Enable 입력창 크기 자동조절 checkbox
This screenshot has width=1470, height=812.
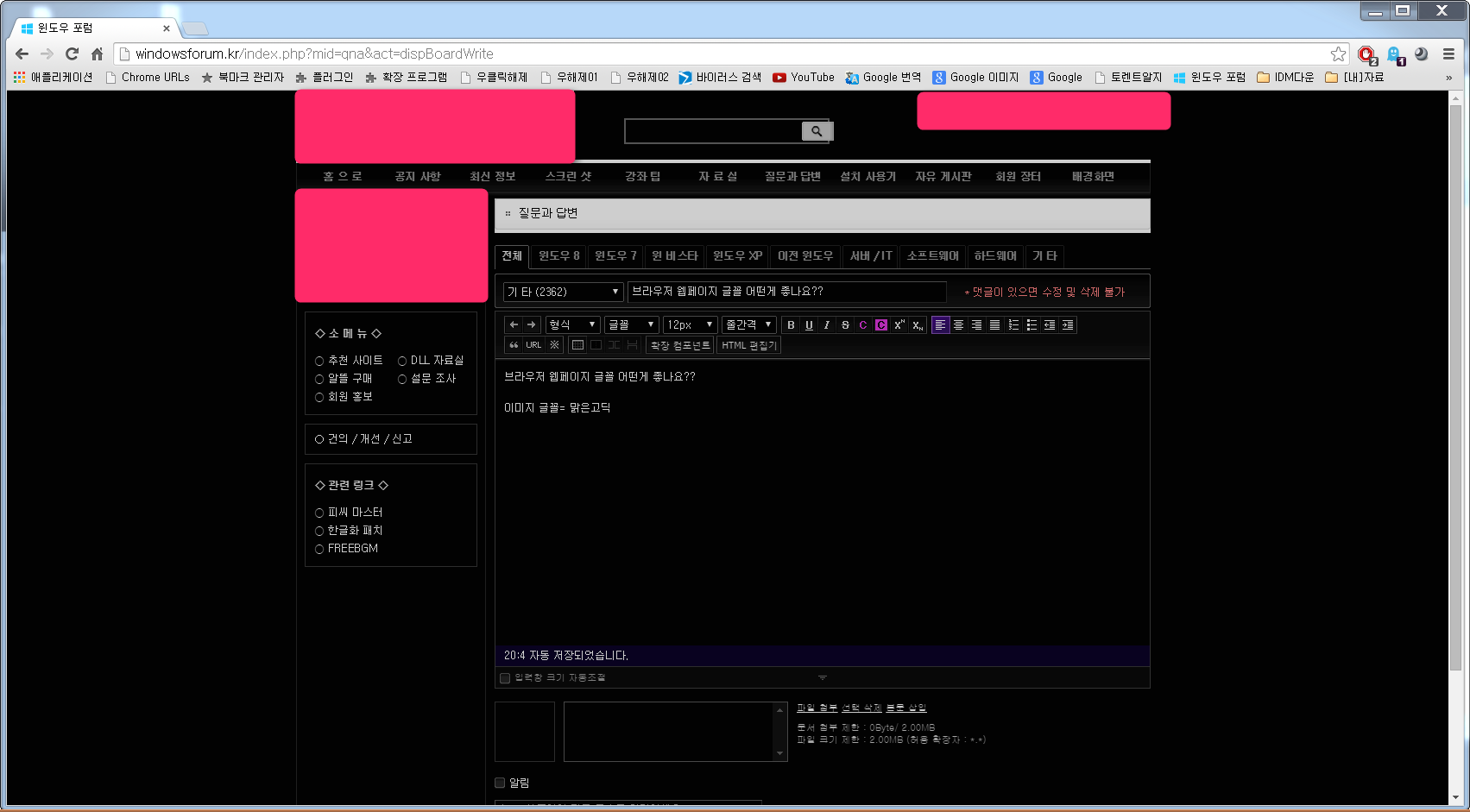pyautogui.click(x=505, y=677)
